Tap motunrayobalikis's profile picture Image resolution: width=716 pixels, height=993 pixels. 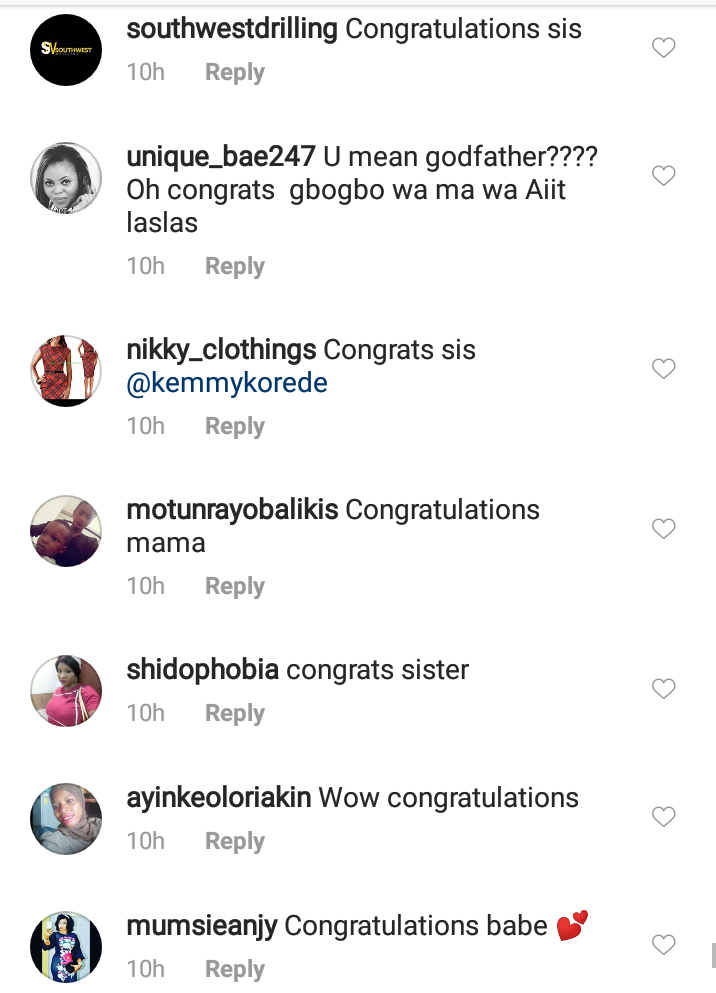[65, 530]
